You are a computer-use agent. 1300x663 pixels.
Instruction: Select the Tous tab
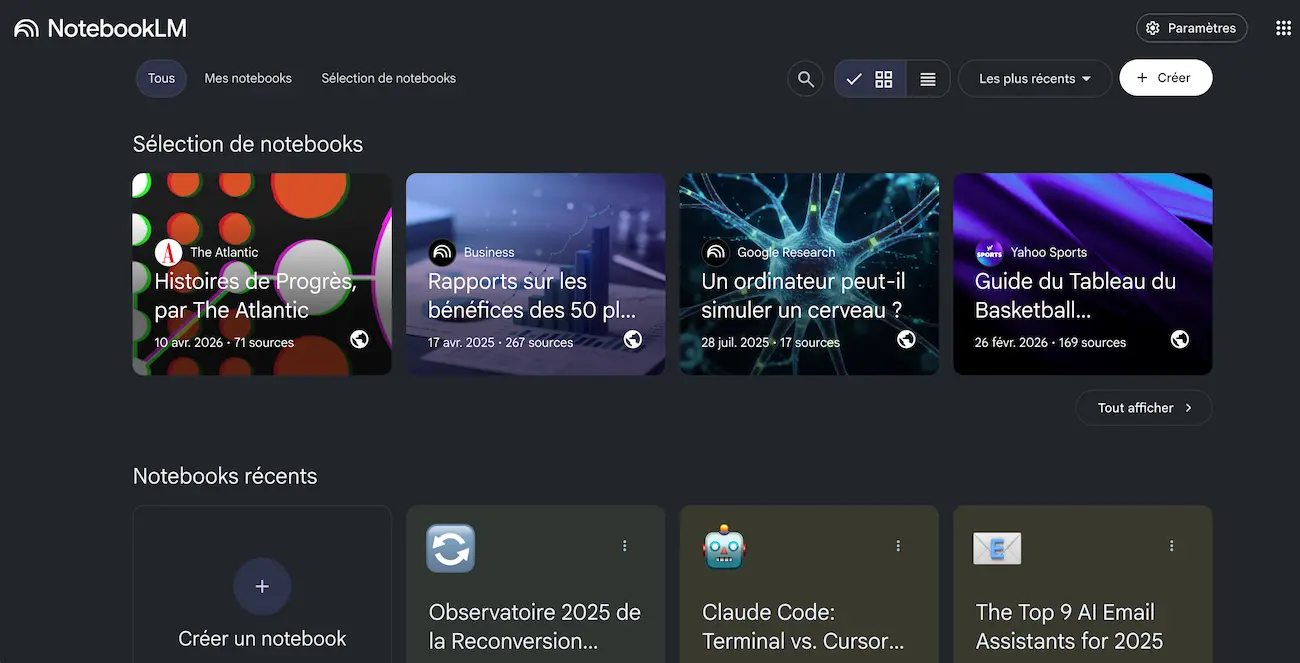point(161,78)
